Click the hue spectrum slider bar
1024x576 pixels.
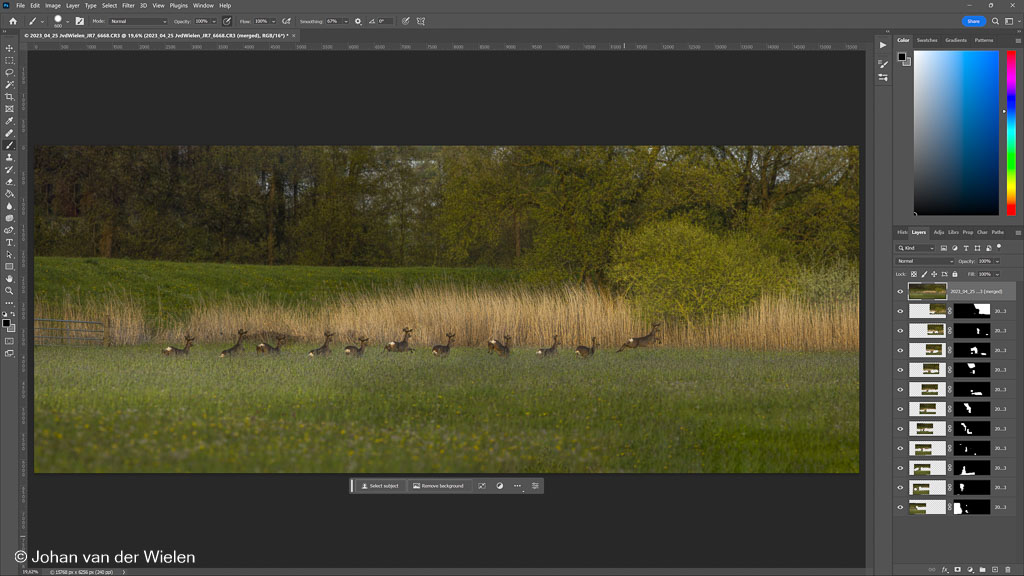[1011, 132]
